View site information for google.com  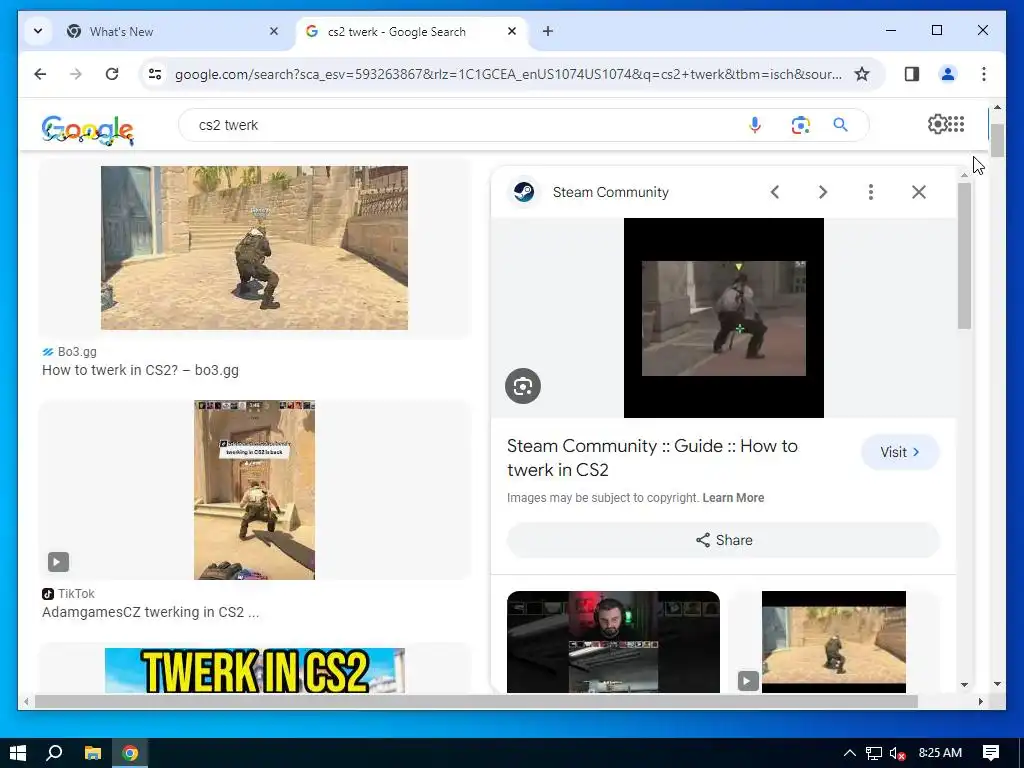[155, 74]
